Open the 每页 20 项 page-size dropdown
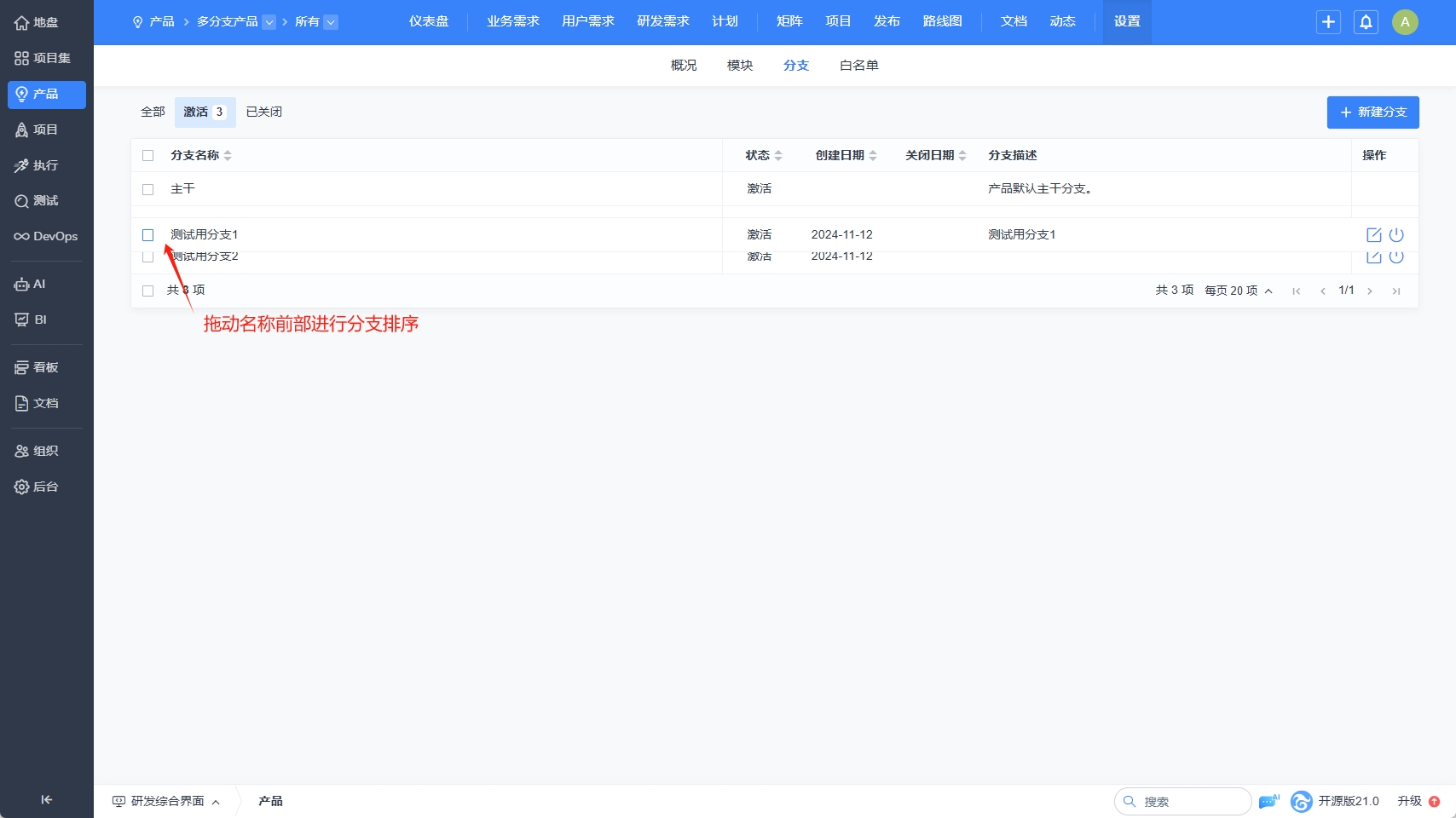Viewport: 1456px width, 818px height. 1239,291
